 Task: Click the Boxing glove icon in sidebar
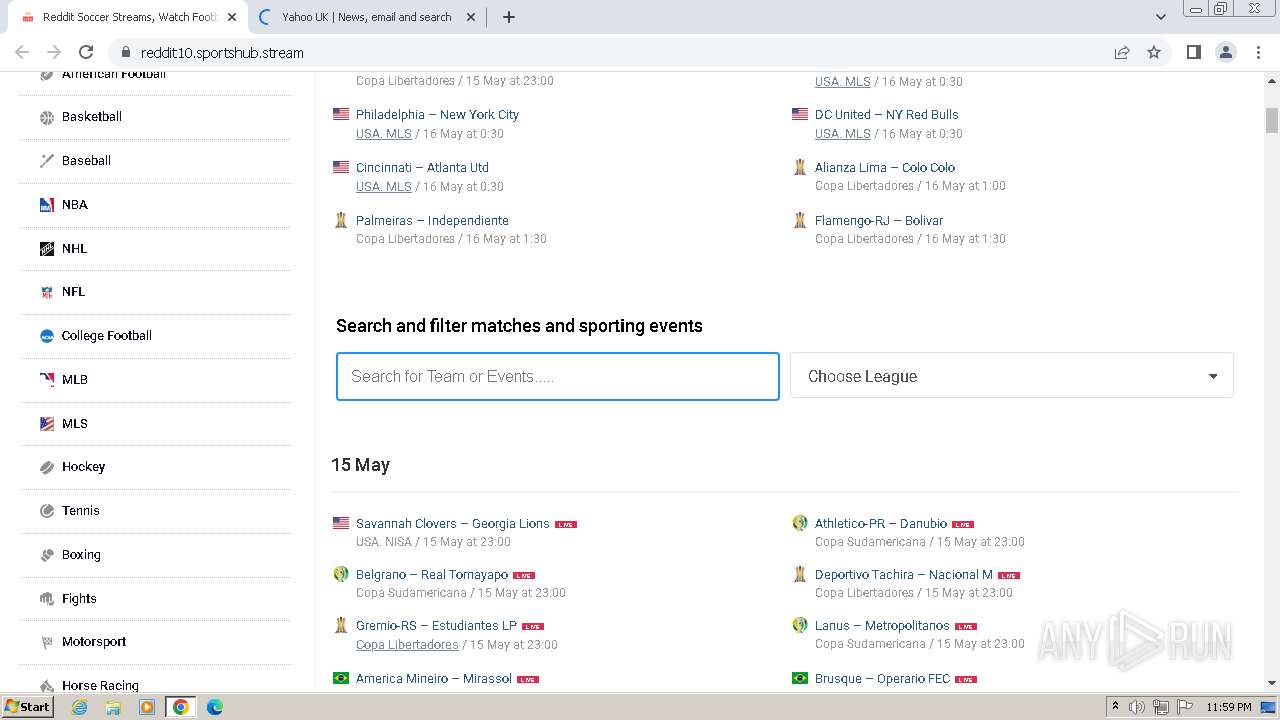click(x=47, y=555)
